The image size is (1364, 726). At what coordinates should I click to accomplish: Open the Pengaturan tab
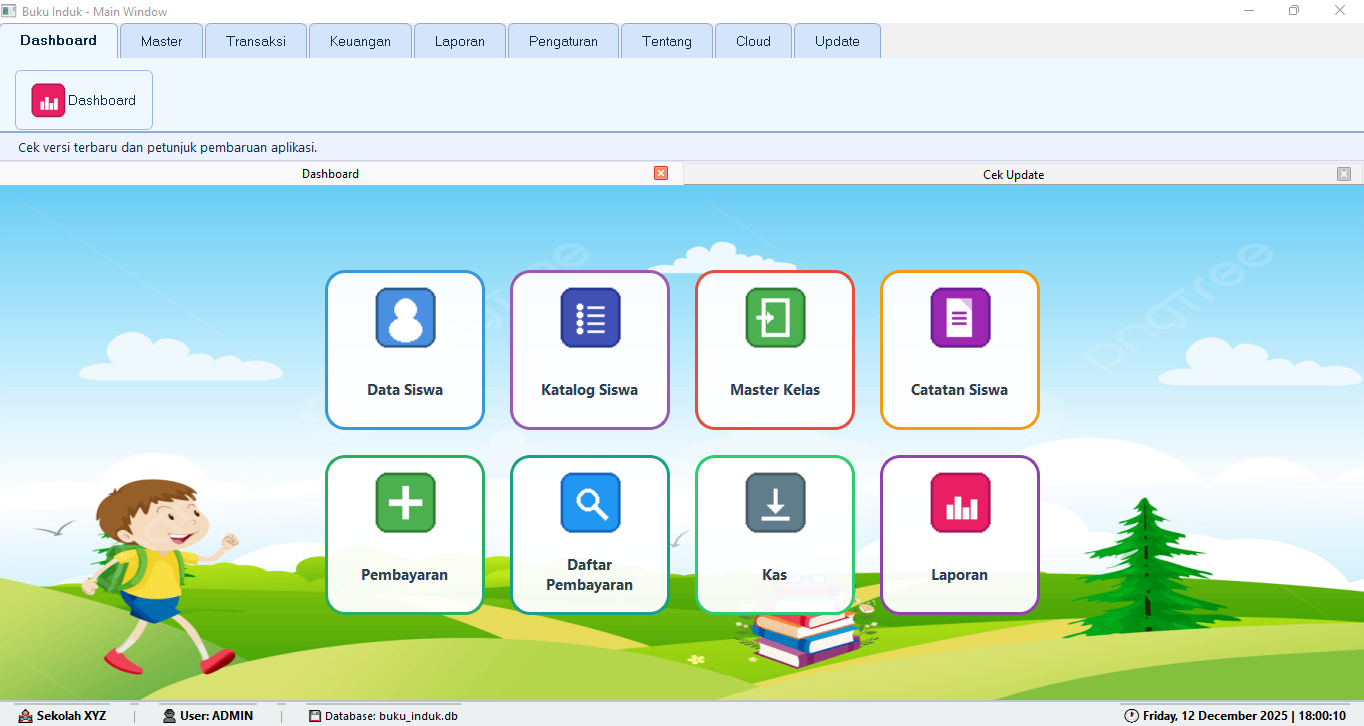coord(562,41)
